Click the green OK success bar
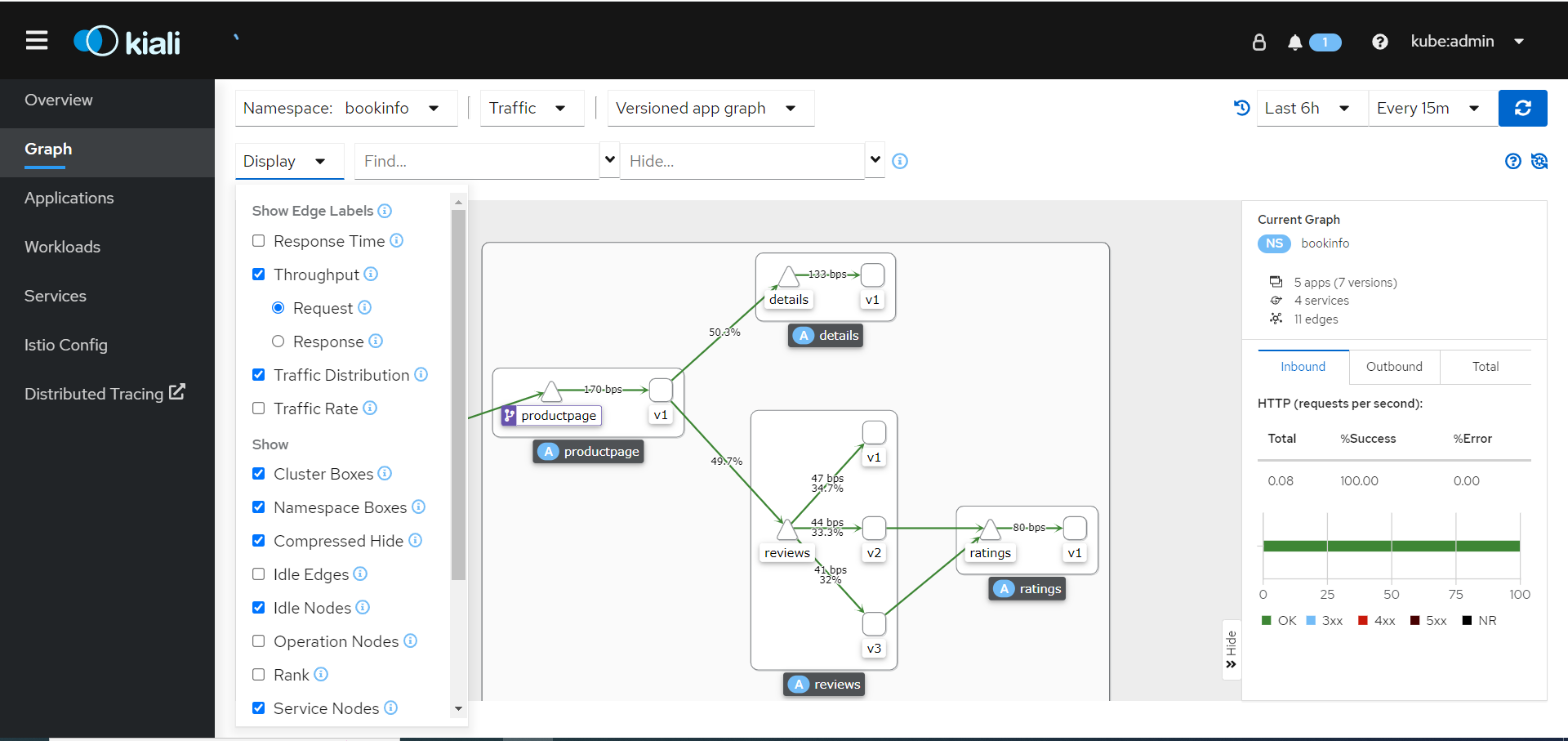Screen dimensions: 1568x741 click(x=1391, y=546)
